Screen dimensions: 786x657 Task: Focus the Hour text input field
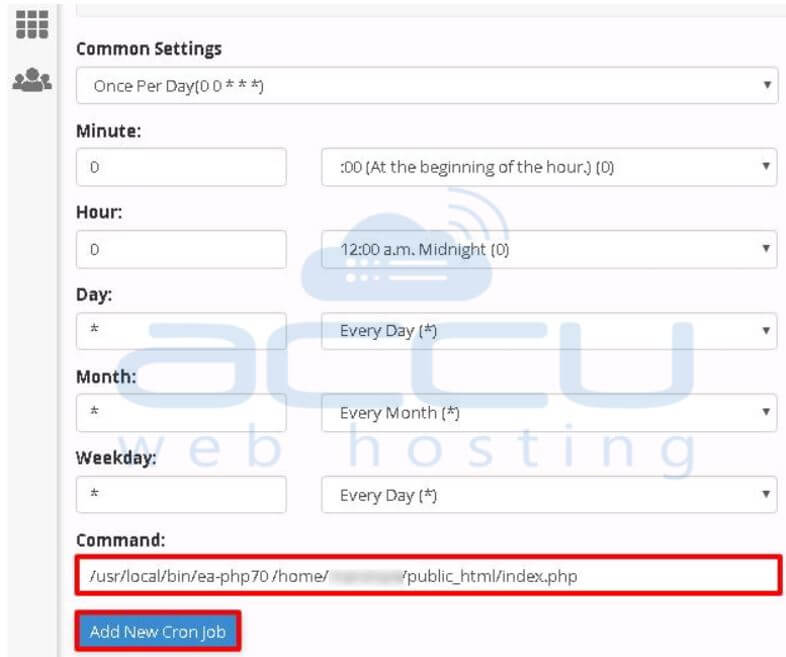click(181, 249)
